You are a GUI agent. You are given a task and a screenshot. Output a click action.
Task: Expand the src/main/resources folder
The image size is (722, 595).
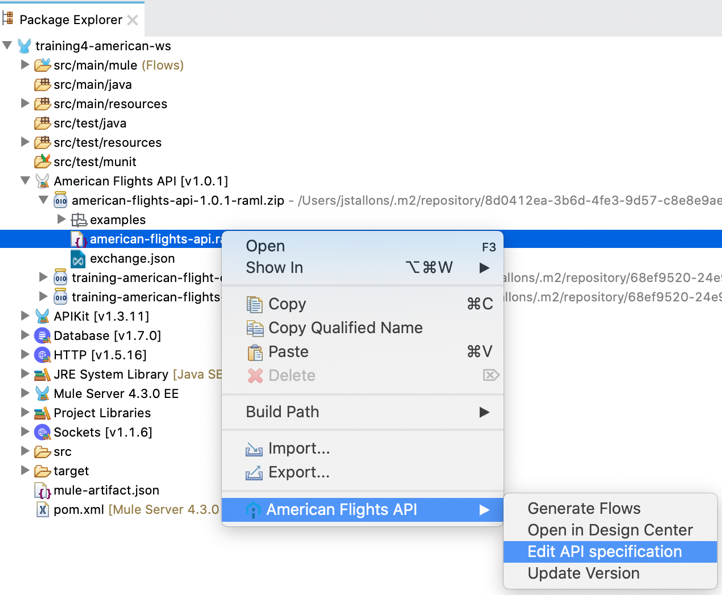tap(25, 104)
